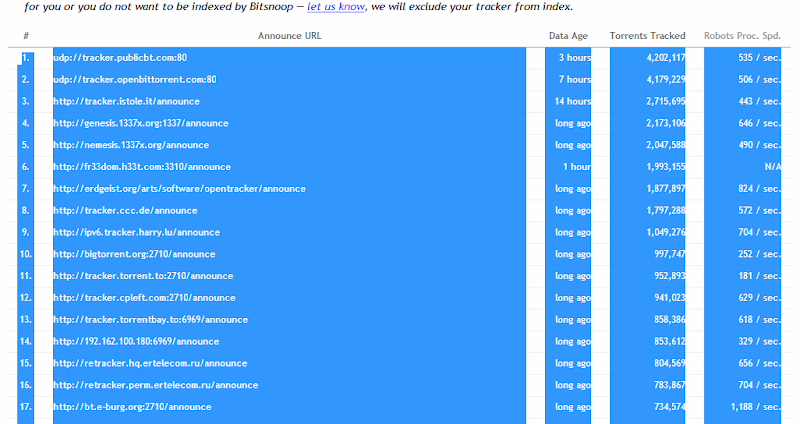Sort by the Torrents Tracked column header
Viewport: 800px width, 424px height.
[647, 36]
